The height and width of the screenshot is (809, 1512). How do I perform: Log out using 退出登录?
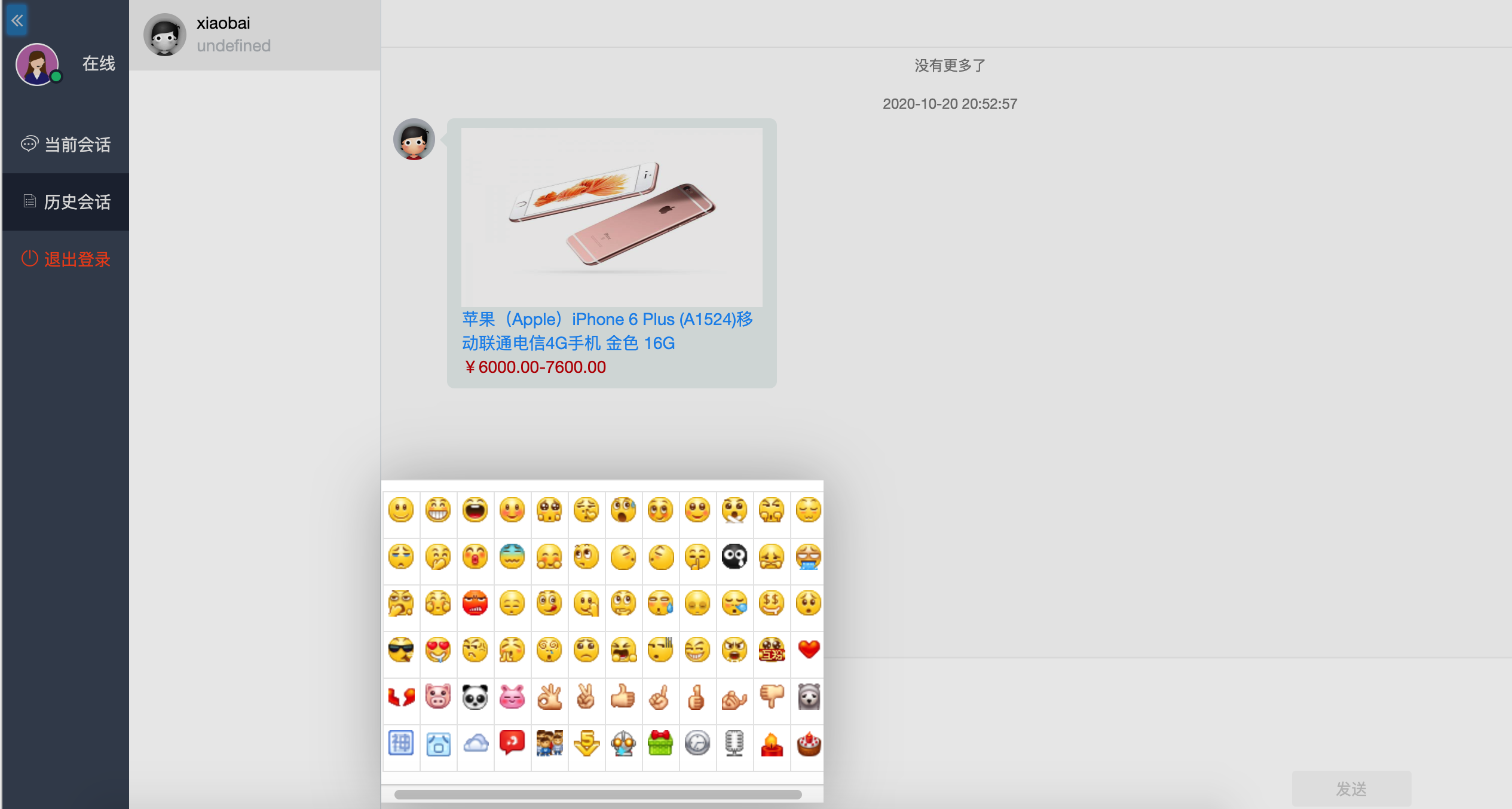tap(66, 259)
